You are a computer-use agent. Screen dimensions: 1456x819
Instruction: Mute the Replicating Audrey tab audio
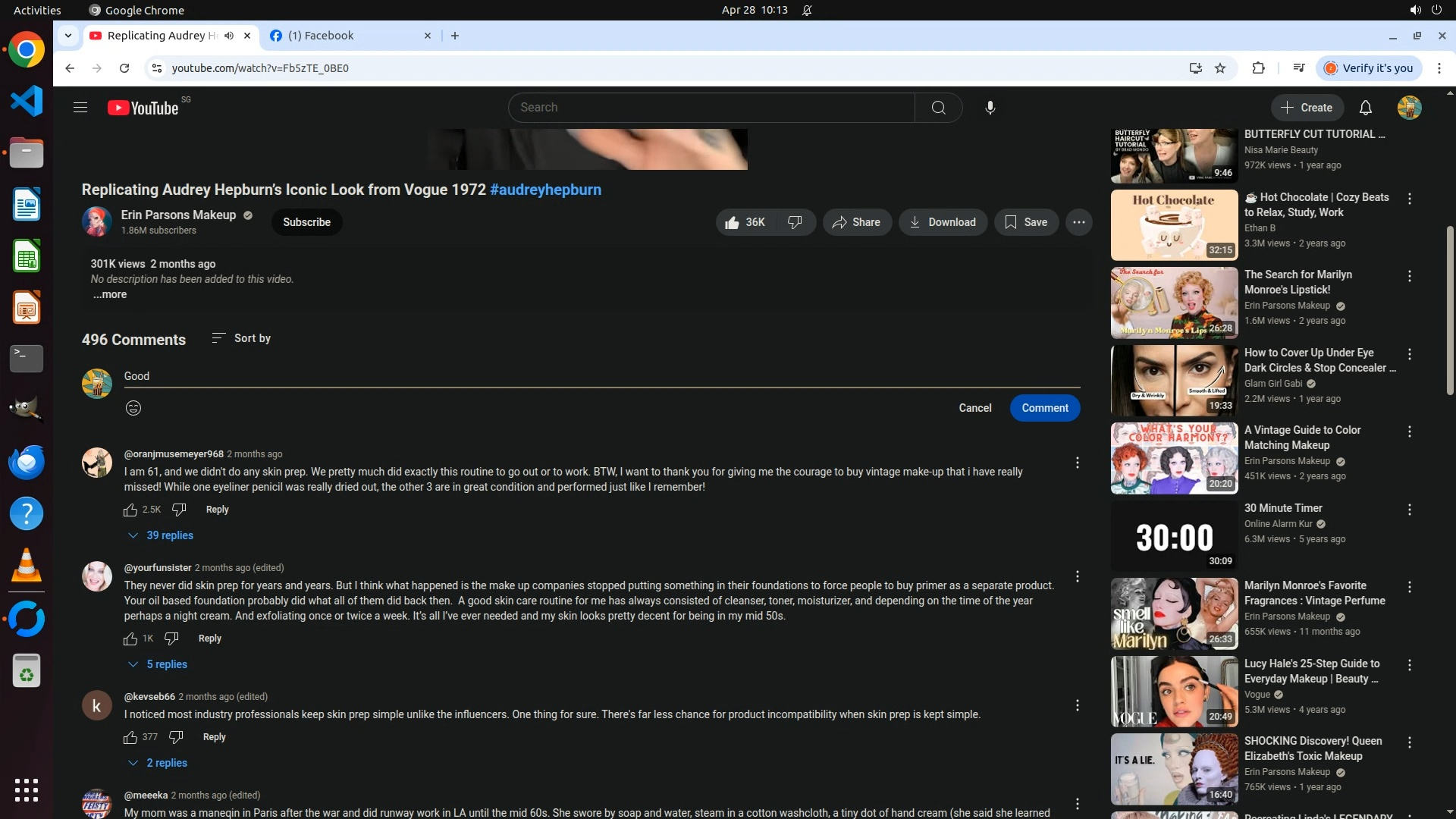(229, 36)
